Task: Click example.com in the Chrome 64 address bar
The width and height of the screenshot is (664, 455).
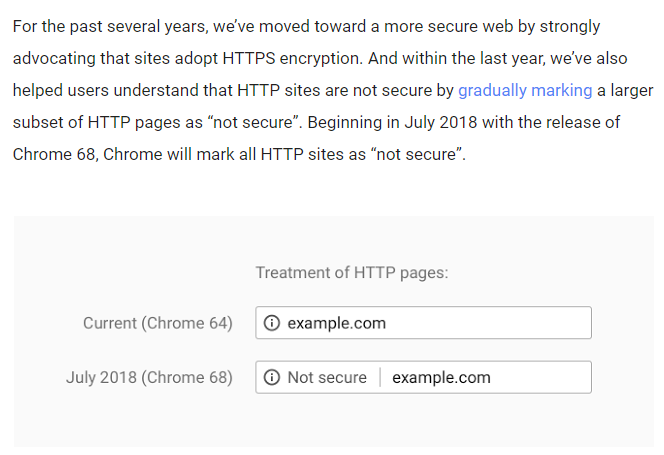Action: pyautogui.click(x=337, y=323)
